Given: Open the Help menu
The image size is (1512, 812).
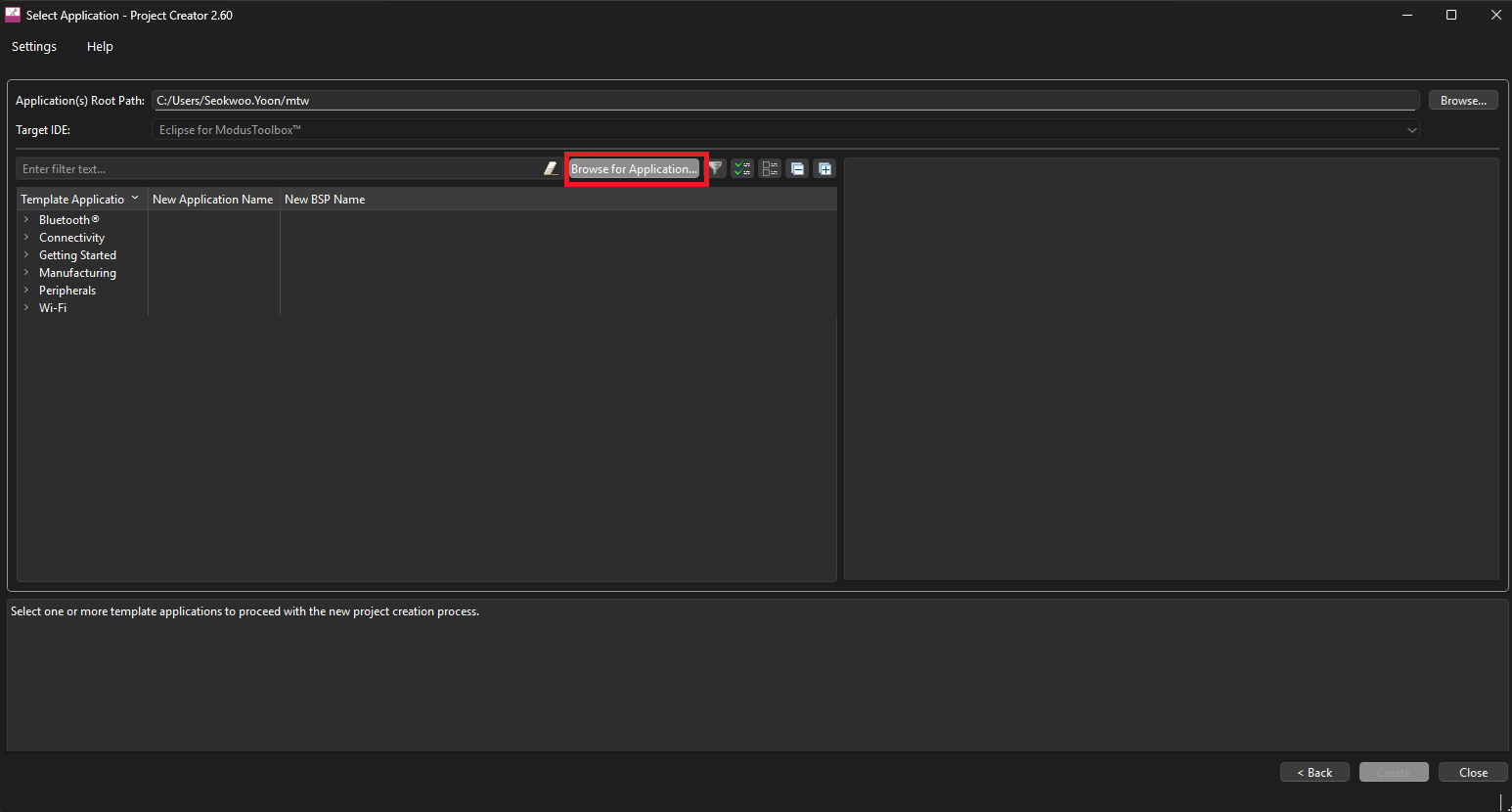Looking at the screenshot, I should tap(100, 47).
